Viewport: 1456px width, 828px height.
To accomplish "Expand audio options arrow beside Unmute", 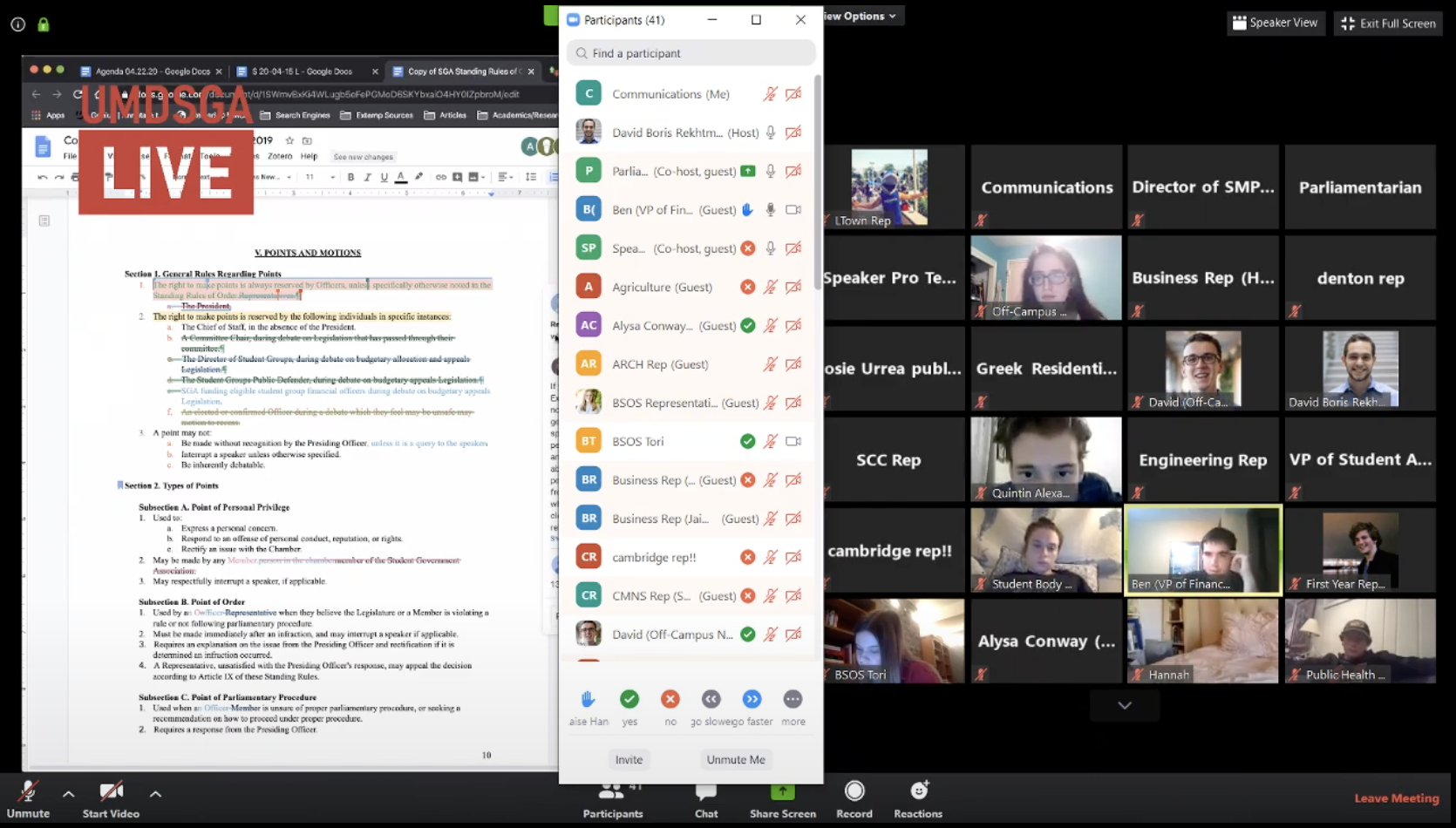I will [x=68, y=794].
